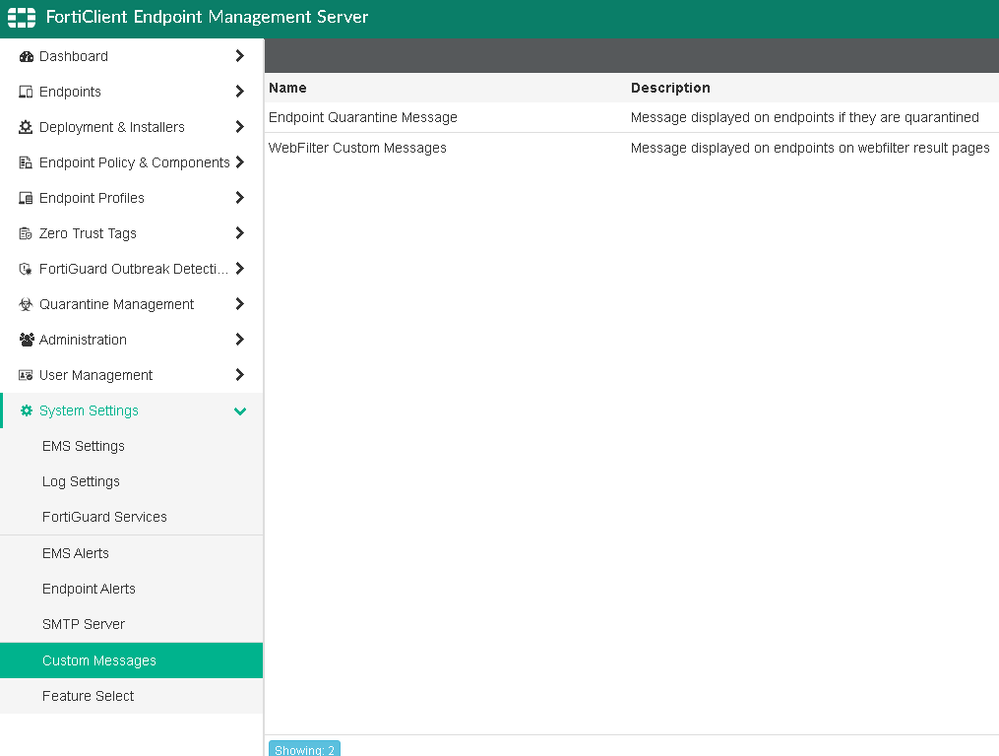This screenshot has height=756, width=999.
Task: Expand the Endpoints menu chevron
Action: point(240,92)
